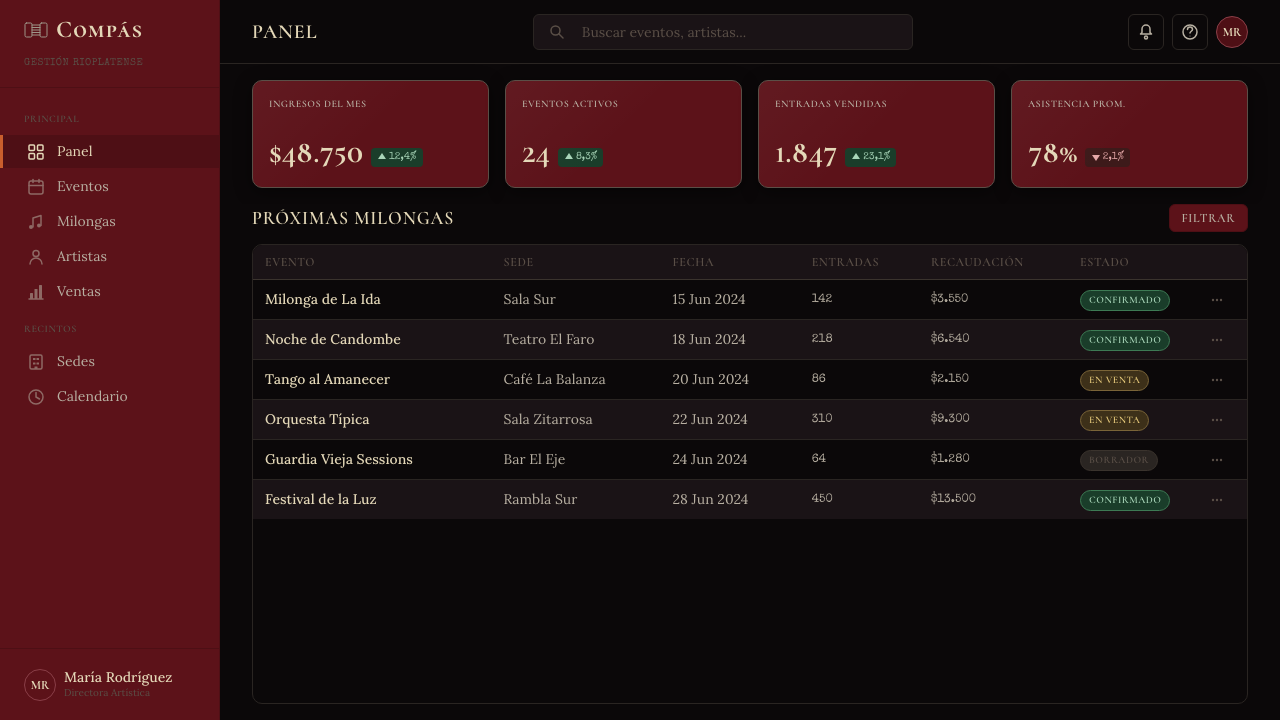Open notifications bell
This screenshot has height=720, width=1280.
click(x=1146, y=32)
